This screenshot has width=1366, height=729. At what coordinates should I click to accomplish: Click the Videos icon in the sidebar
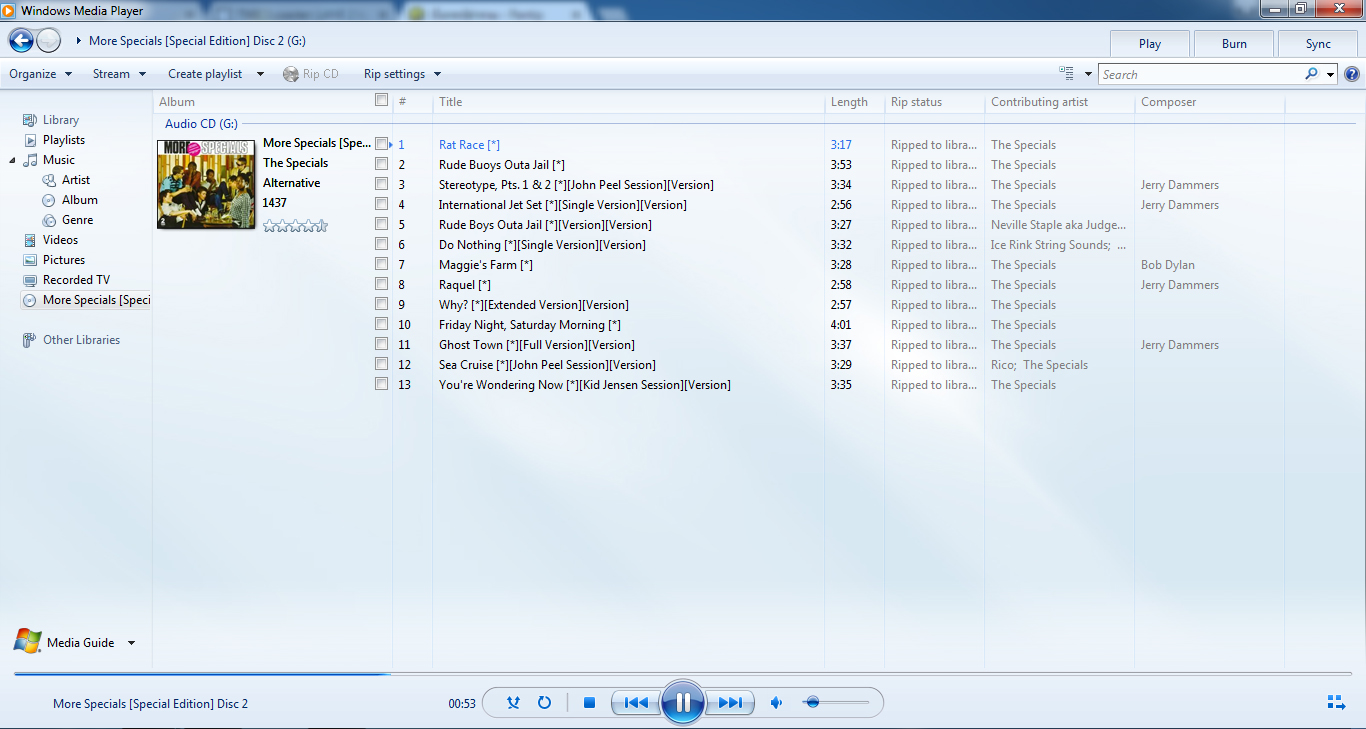pos(30,240)
